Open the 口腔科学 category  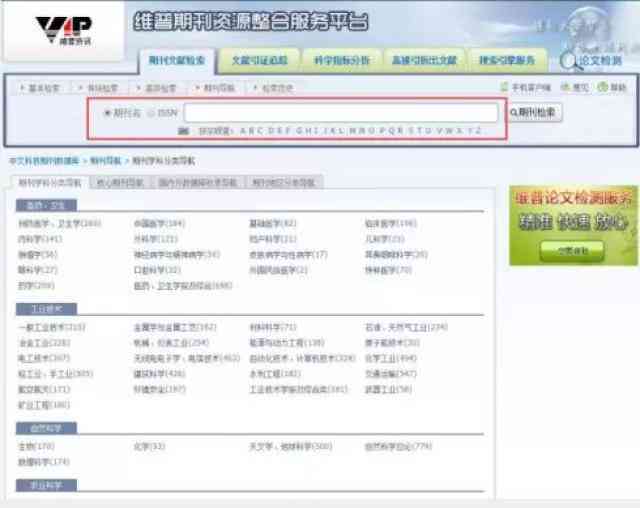tap(158, 270)
